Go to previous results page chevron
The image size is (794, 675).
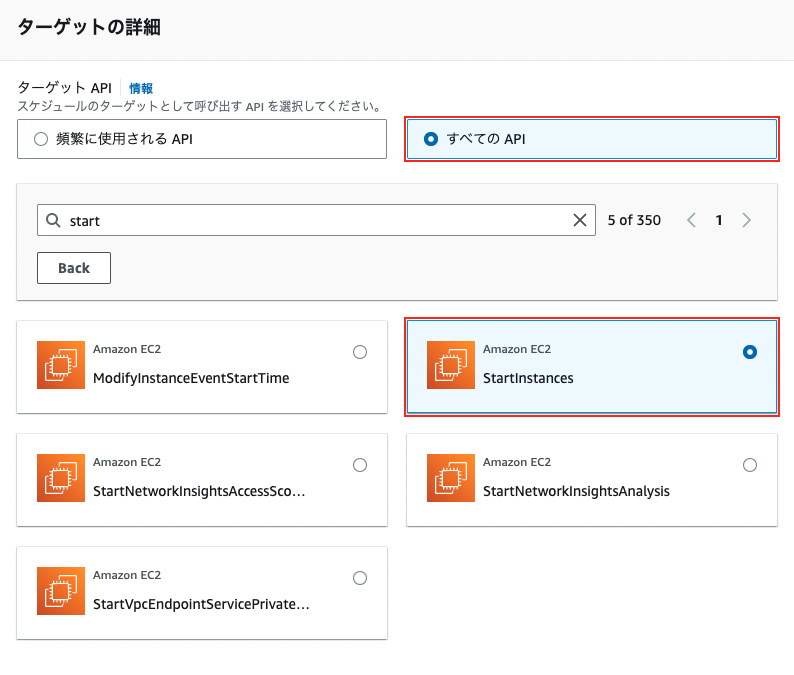click(x=691, y=220)
